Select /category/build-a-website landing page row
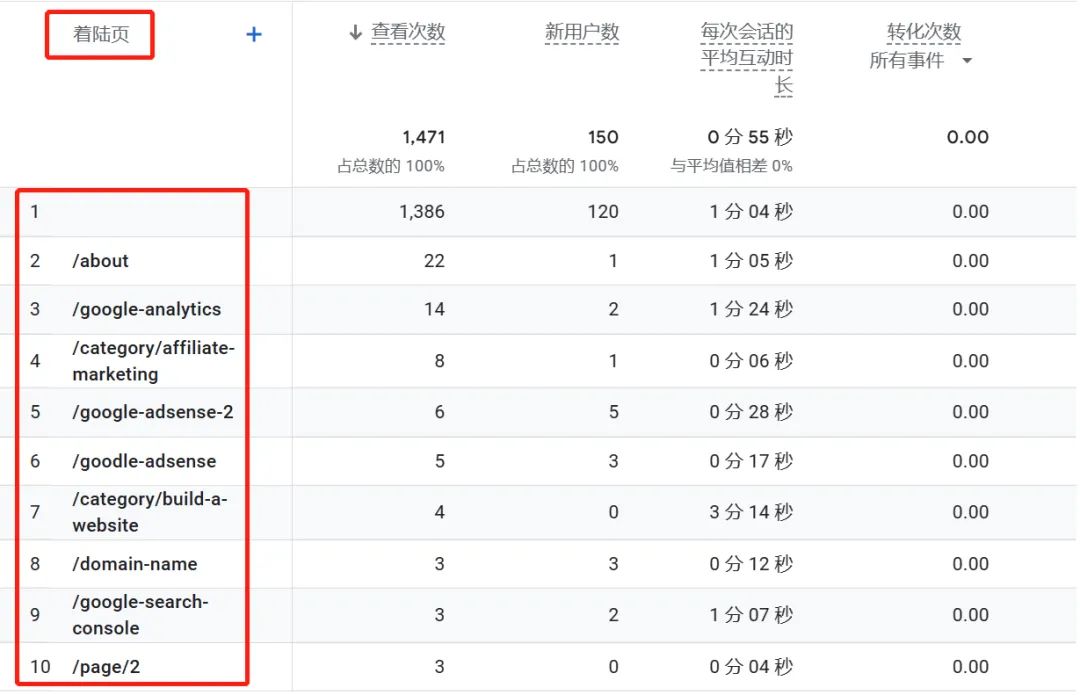 pyautogui.click(x=149, y=512)
